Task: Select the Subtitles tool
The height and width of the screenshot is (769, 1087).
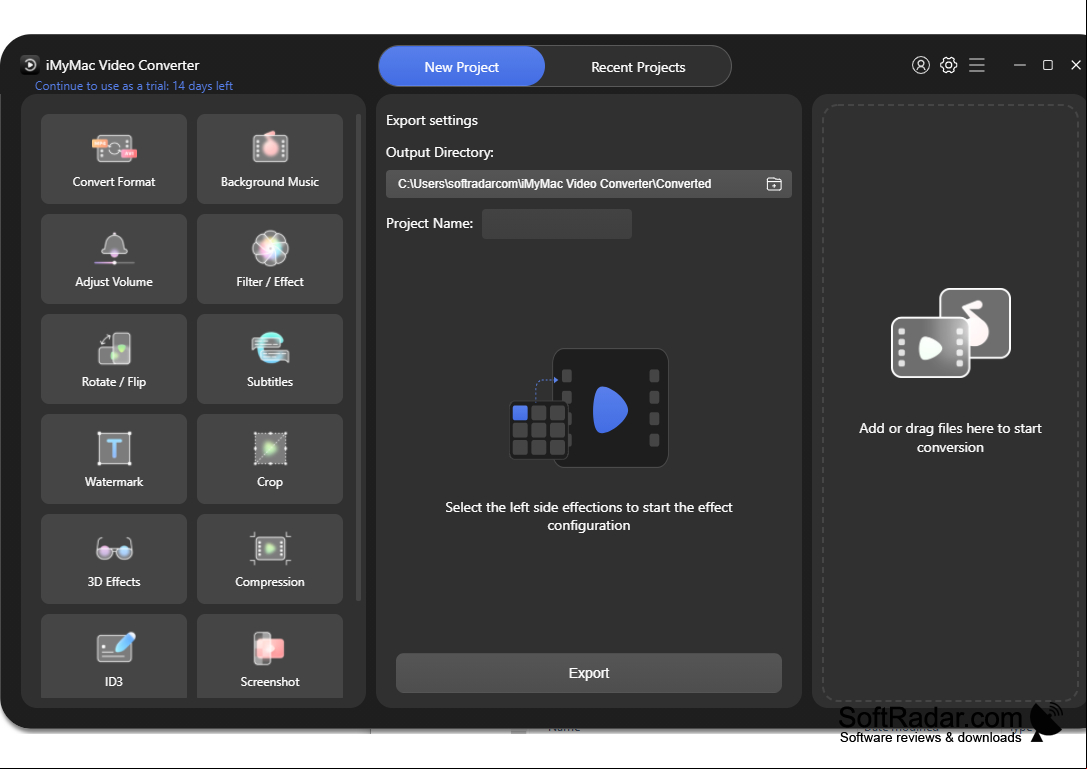Action: tap(270, 358)
